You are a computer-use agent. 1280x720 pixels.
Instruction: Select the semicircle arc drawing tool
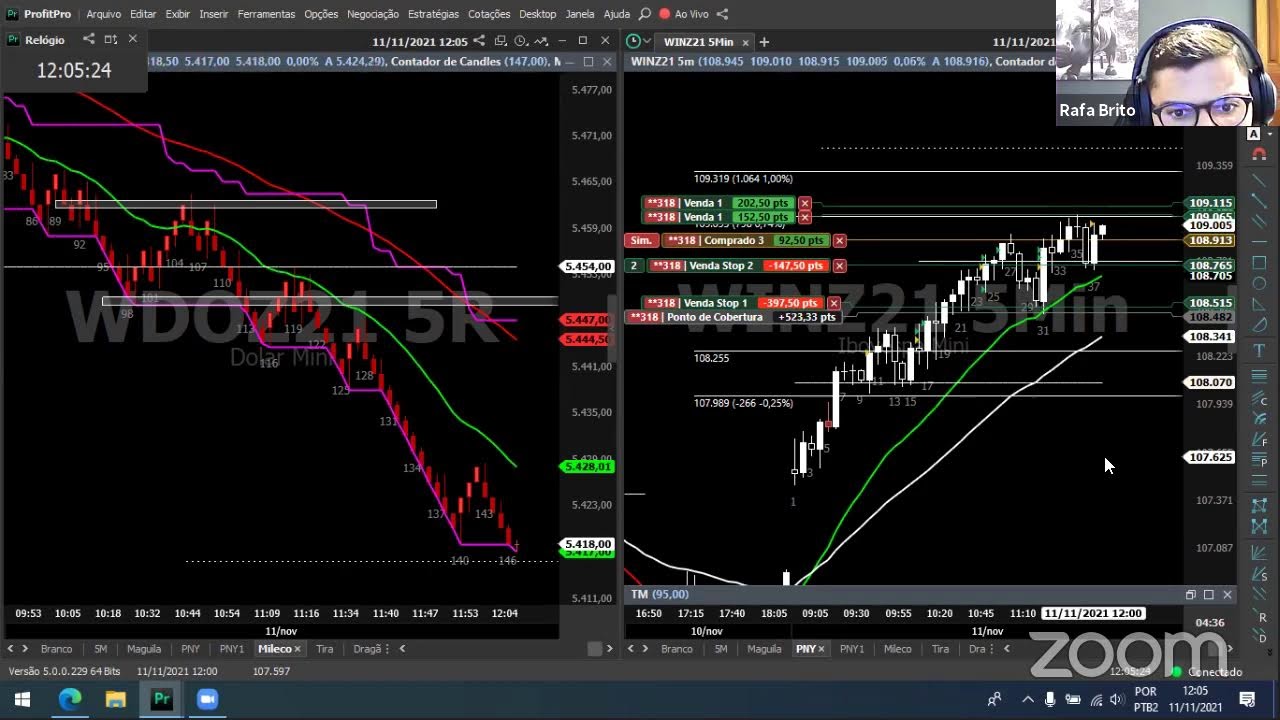(x=1259, y=327)
